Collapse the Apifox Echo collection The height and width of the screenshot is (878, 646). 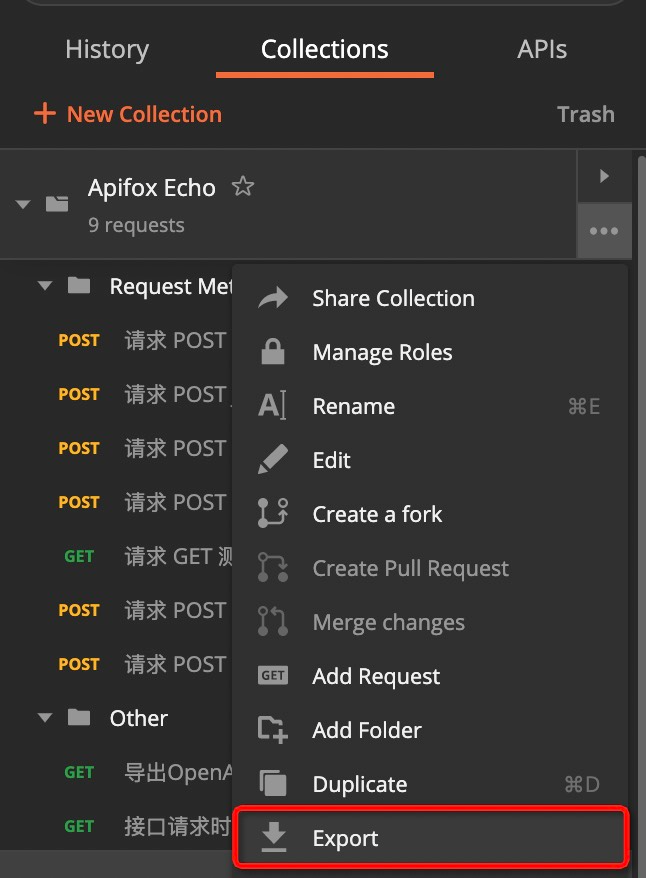(x=23, y=205)
